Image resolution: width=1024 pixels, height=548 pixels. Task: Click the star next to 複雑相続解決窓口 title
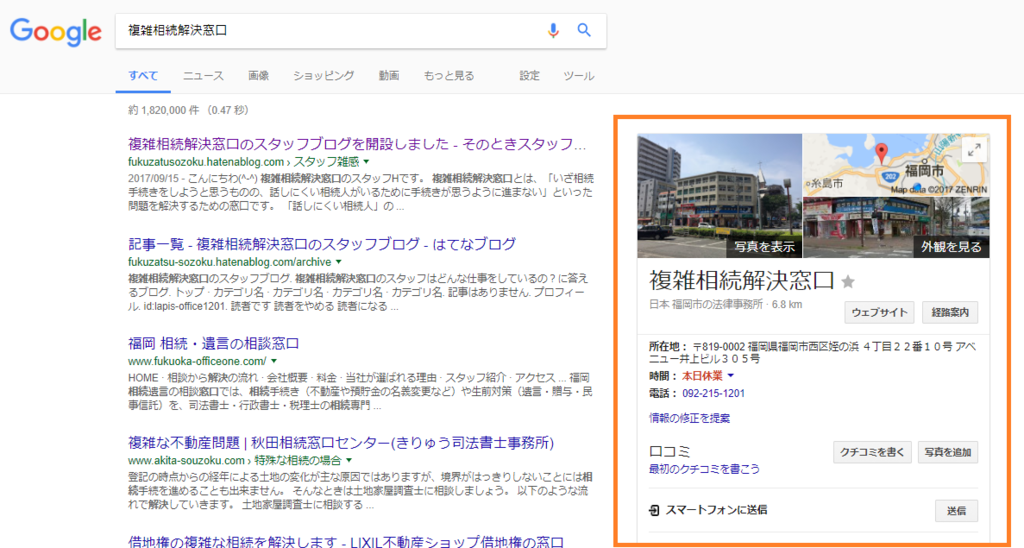[848, 282]
